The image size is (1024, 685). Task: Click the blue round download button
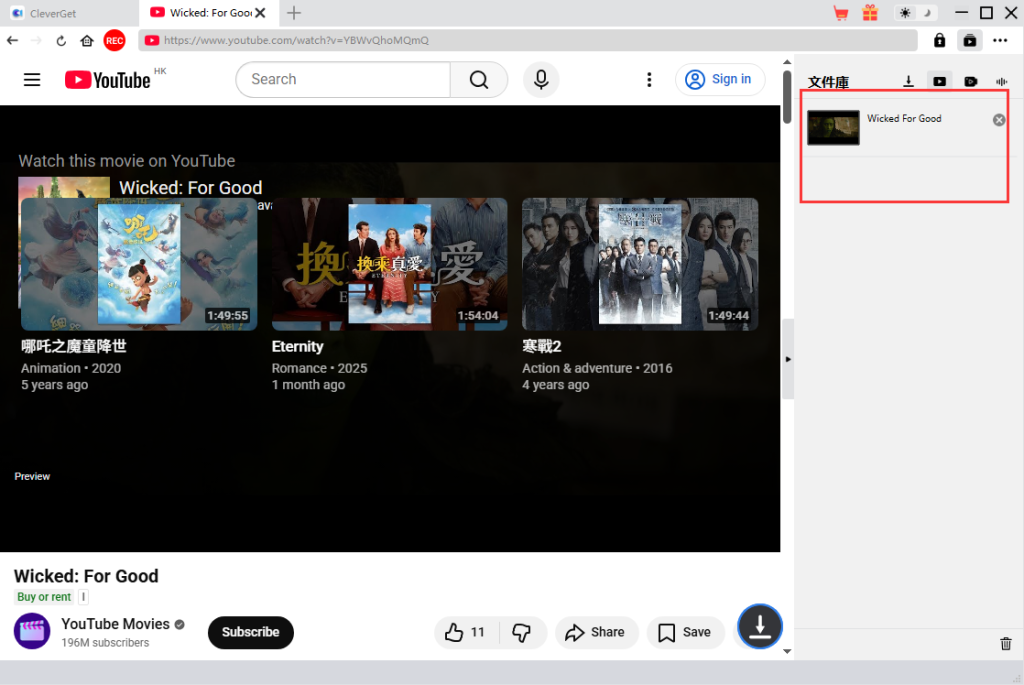tap(760, 626)
